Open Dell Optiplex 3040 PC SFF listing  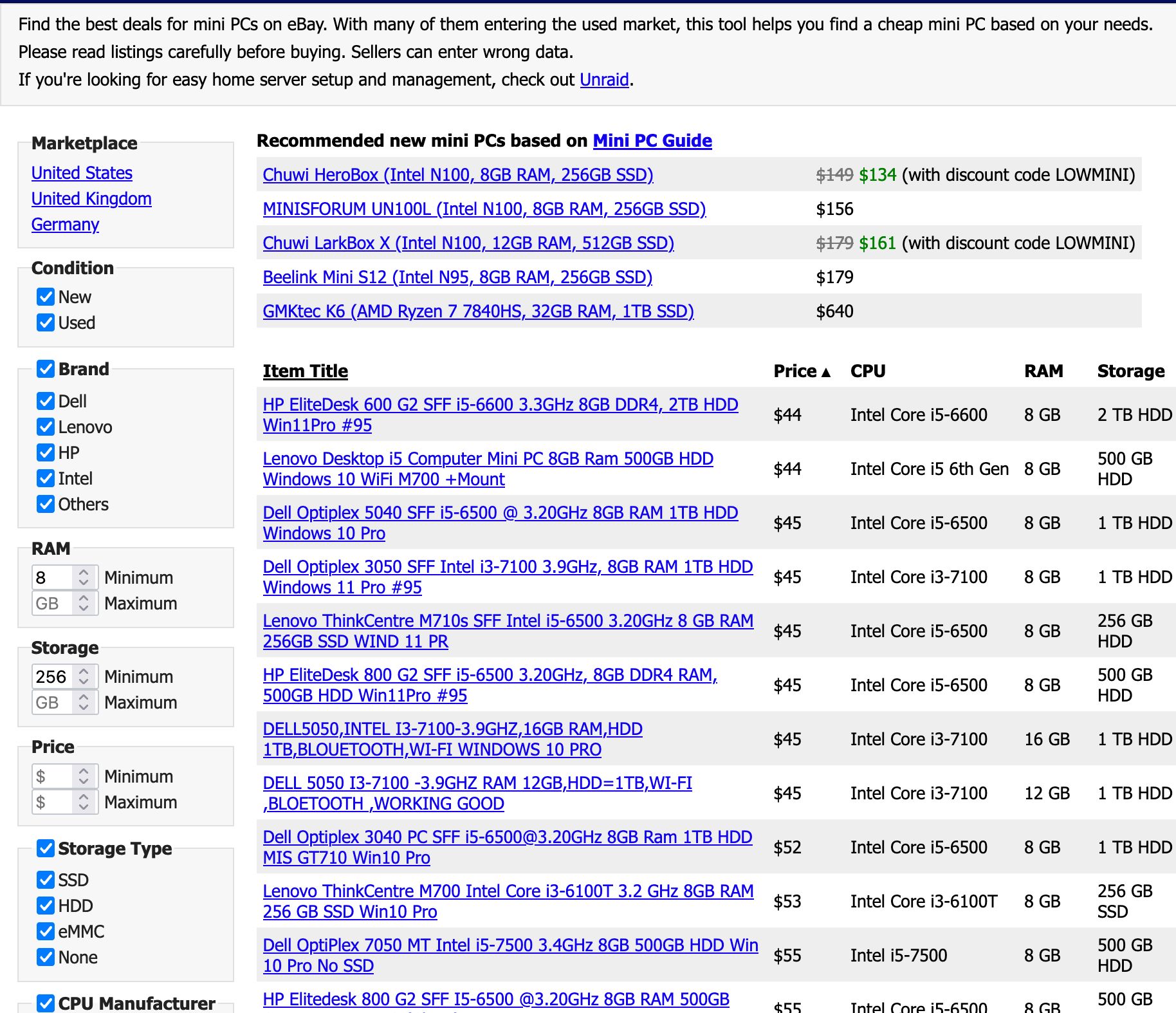click(508, 847)
